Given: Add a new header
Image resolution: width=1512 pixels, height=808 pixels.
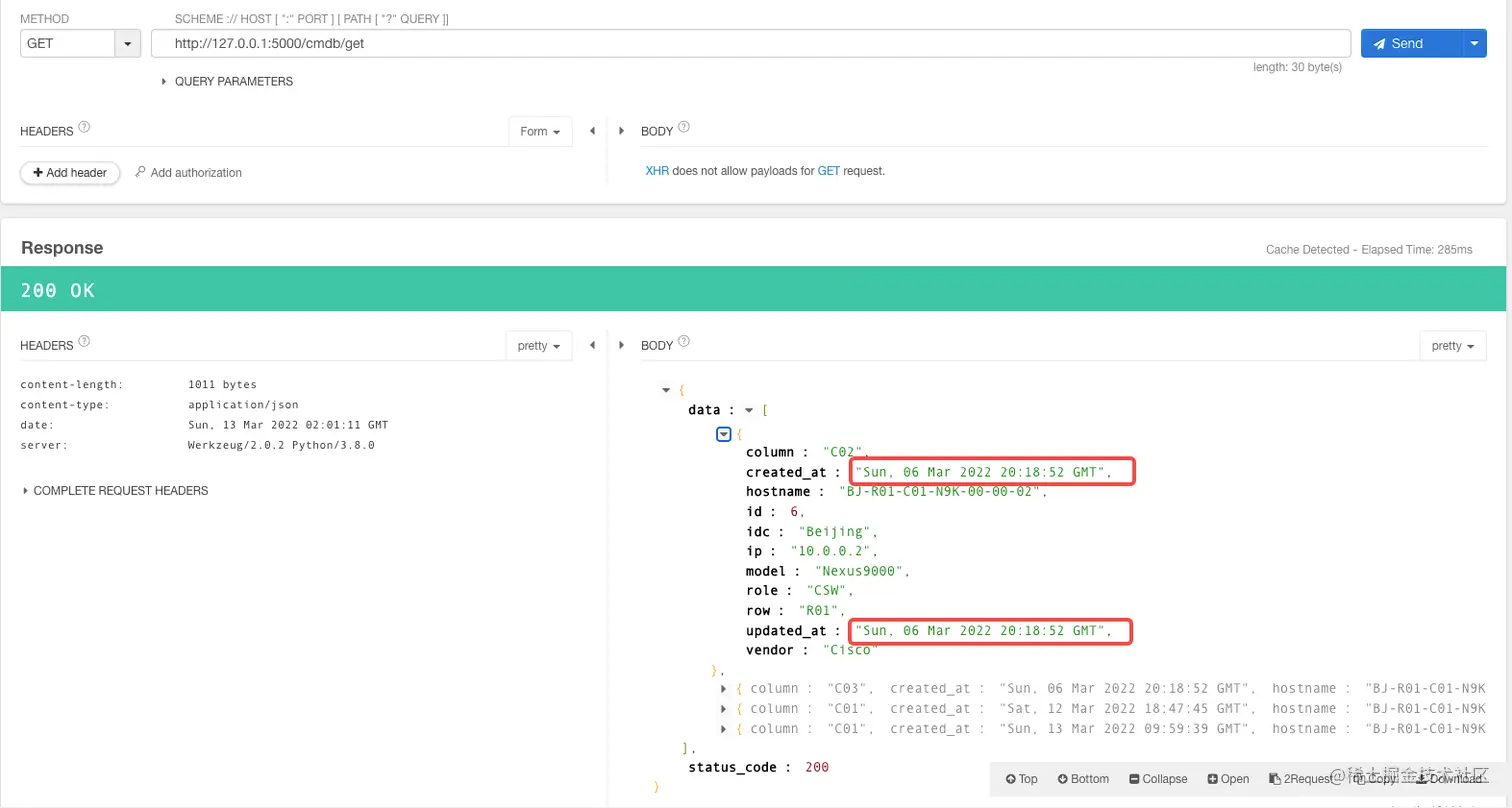Looking at the screenshot, I should [x=70, y=173].
